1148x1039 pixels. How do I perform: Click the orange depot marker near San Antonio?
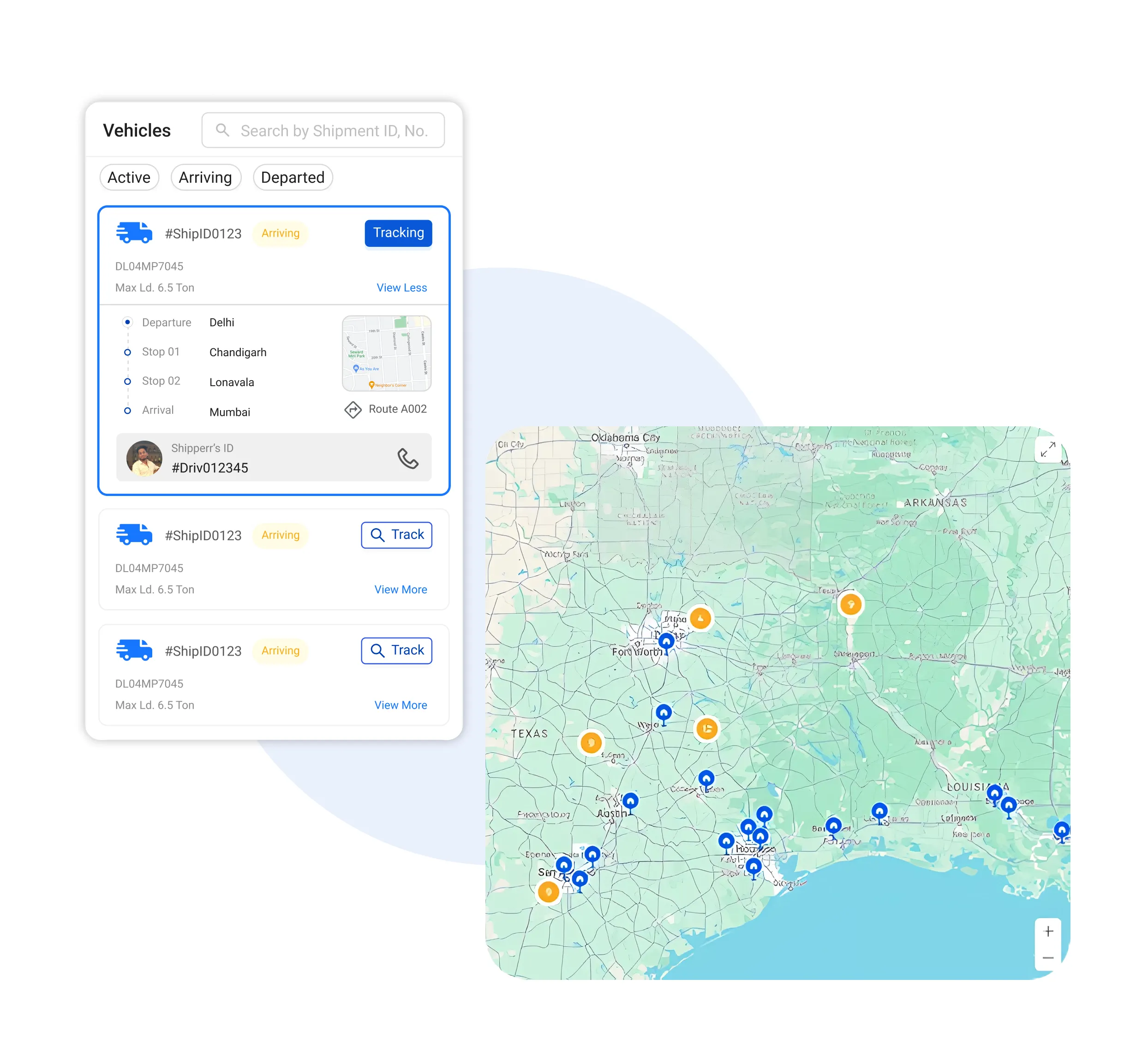click(548, 891)
